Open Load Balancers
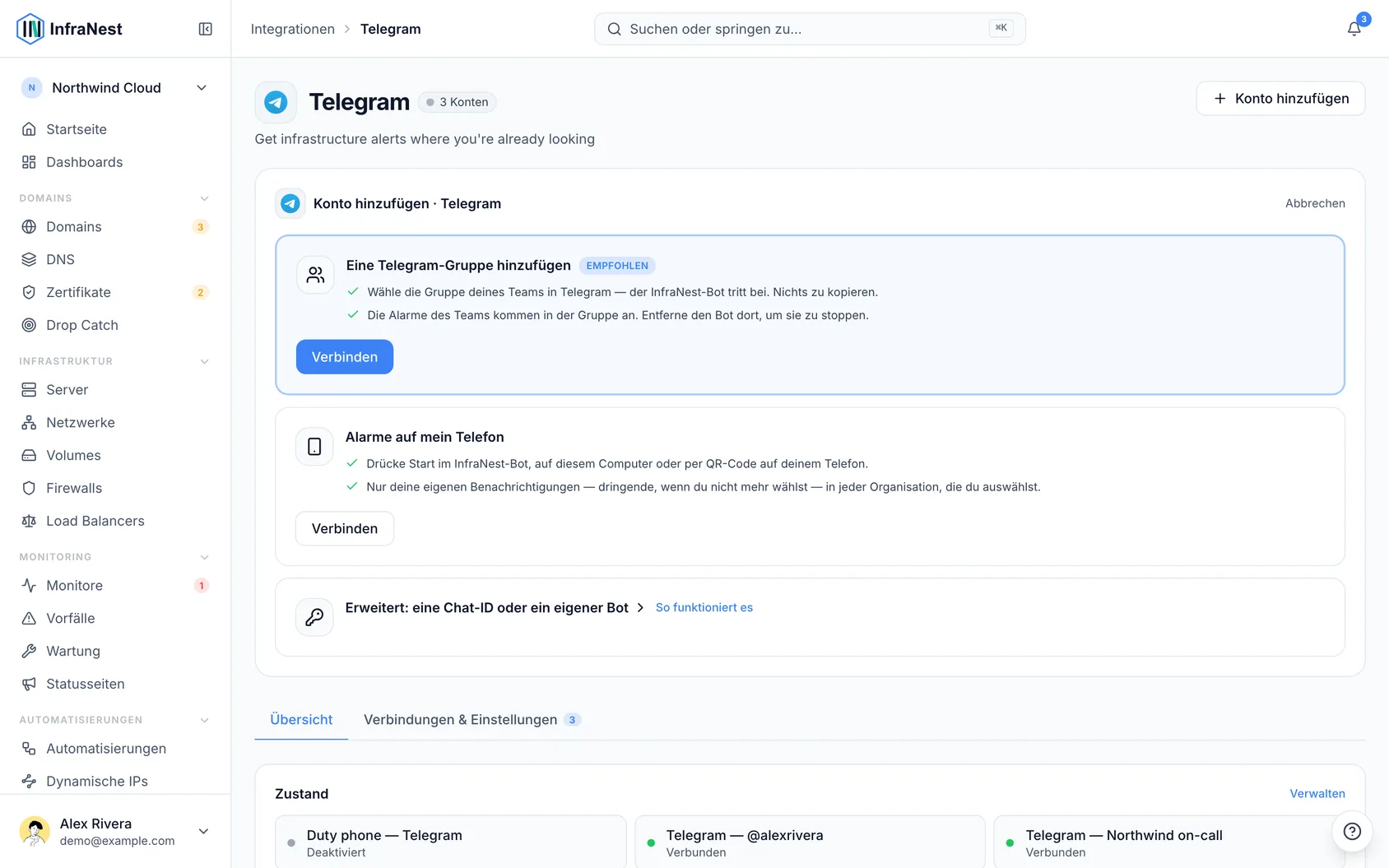 coord(115,521)
